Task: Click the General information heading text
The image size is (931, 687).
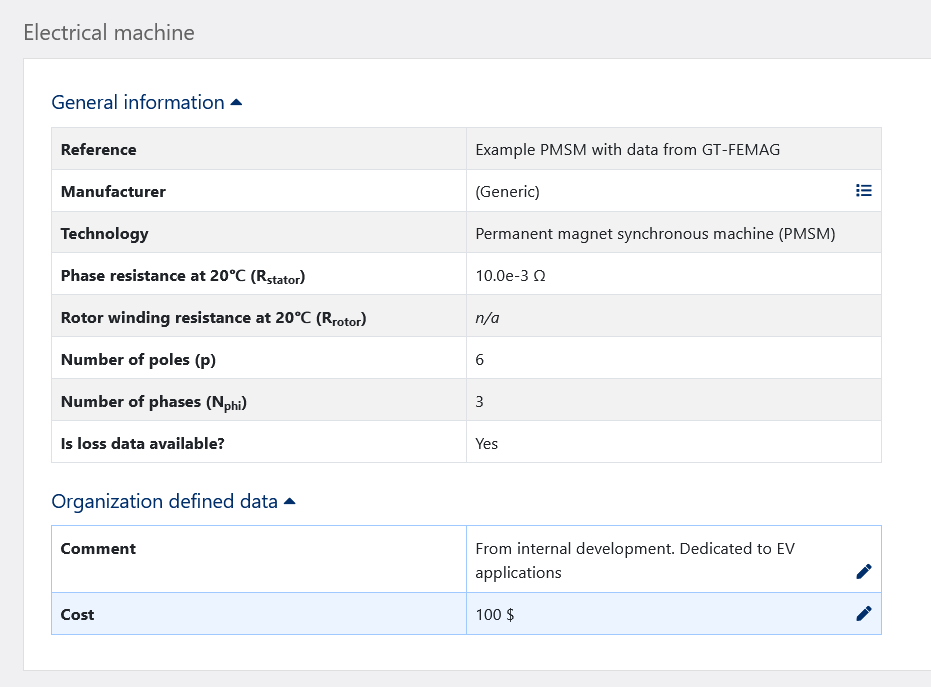Action: pos(138,102)
